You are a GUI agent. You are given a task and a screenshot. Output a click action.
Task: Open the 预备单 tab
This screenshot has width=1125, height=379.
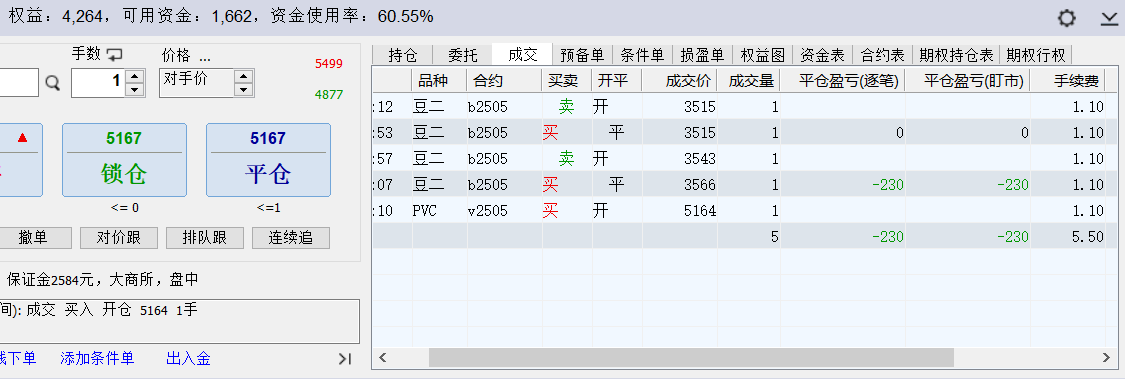(582, 55)
